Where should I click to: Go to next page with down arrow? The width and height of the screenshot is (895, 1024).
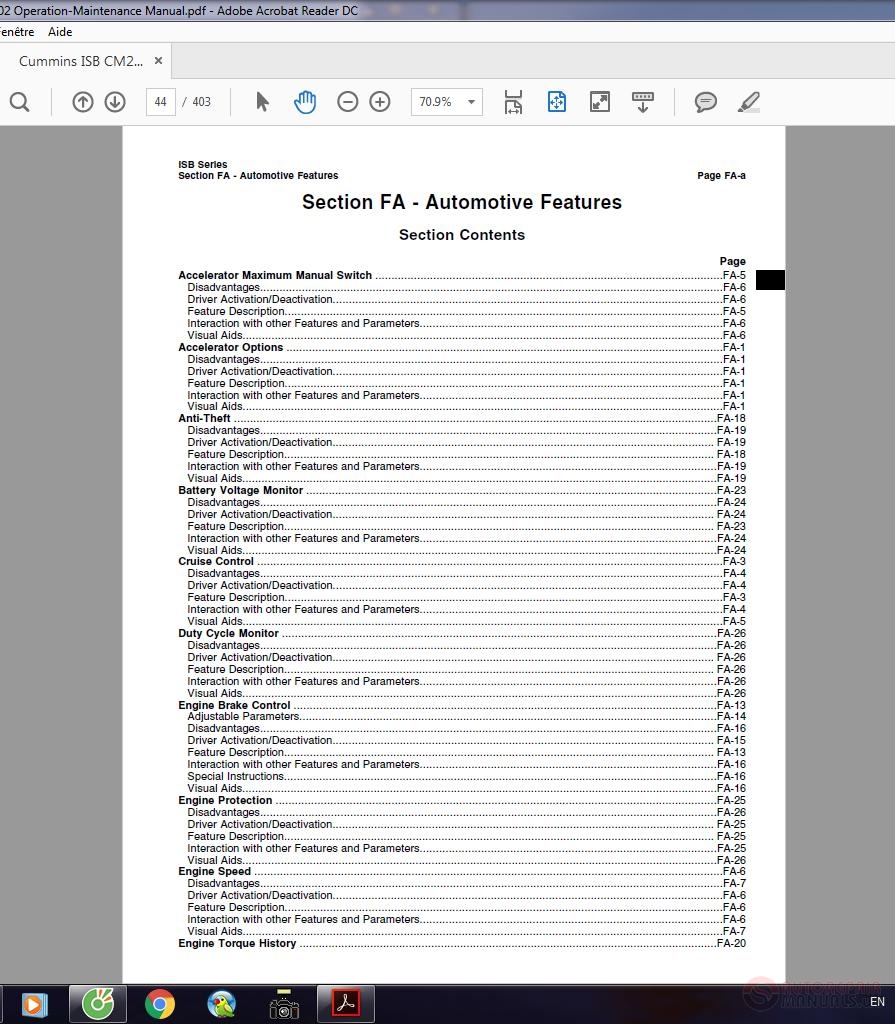(x=115, y=102)
